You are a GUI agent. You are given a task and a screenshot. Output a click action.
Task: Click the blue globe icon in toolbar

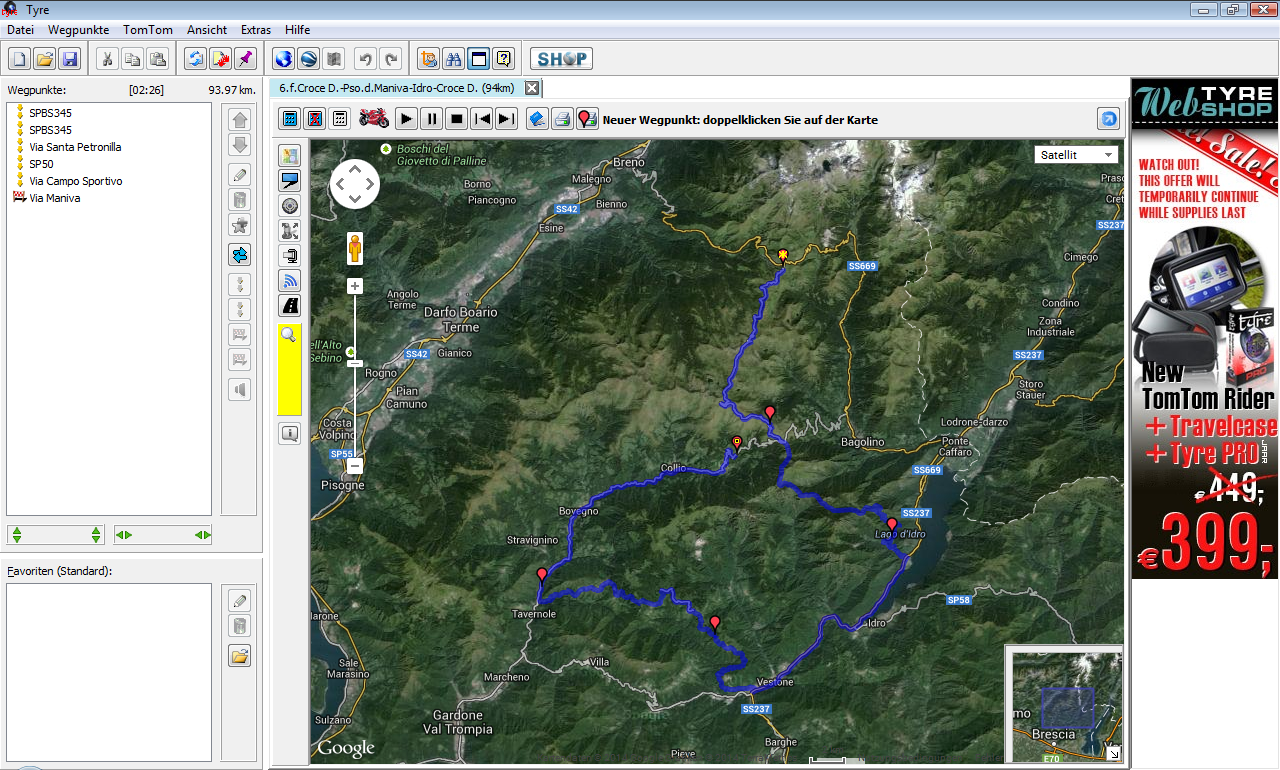pyautogui.click(x=283, y=59)
